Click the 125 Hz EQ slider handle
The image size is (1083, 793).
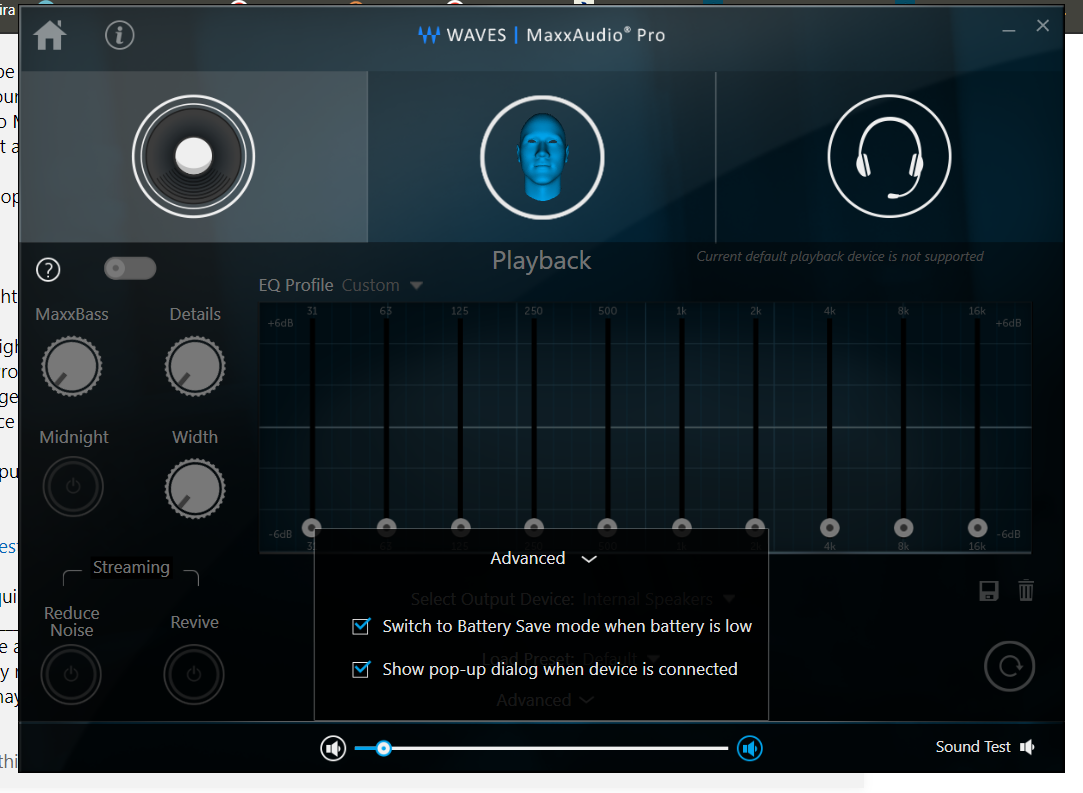pyautogui.click(x=461, y=528)
